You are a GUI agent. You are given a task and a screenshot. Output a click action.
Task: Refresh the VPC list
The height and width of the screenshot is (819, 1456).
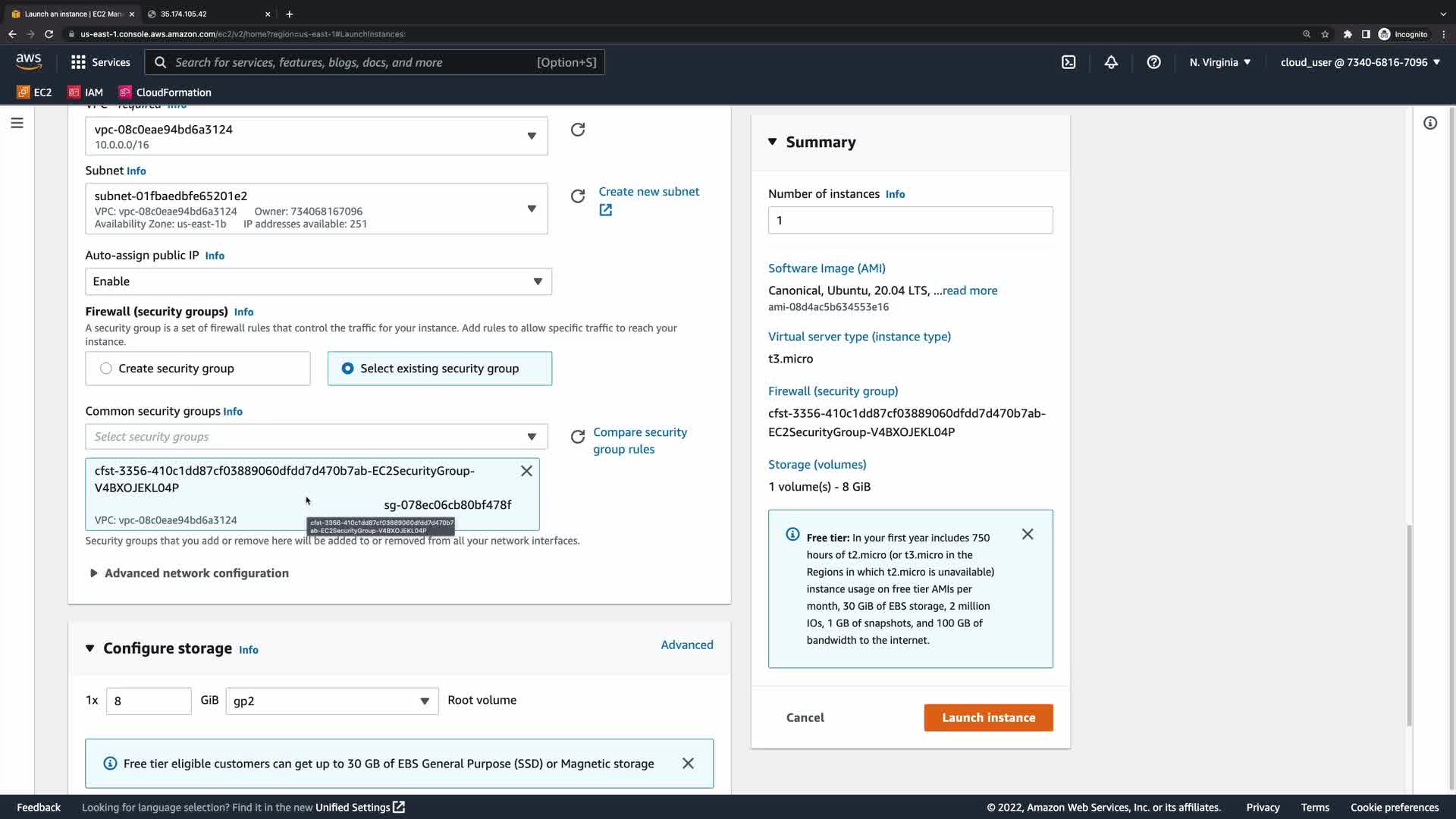(578, 130)
